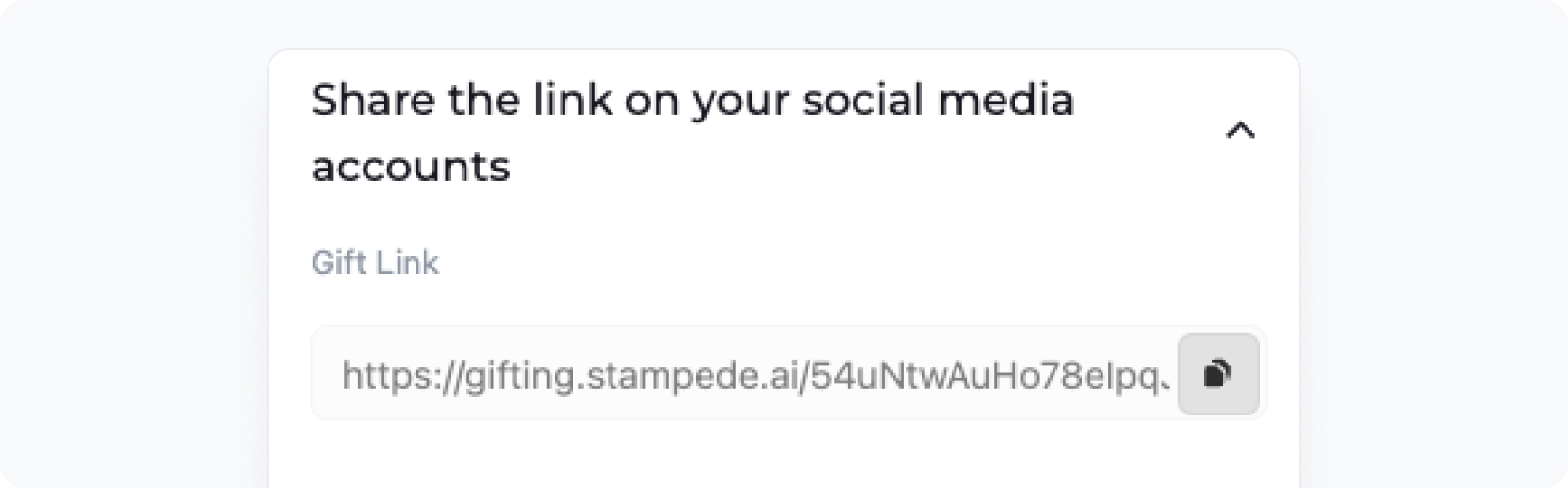Click the duplicate-pages icon in the link field
This screenshot has width=1568, height=488.
tap(1218, 373)
